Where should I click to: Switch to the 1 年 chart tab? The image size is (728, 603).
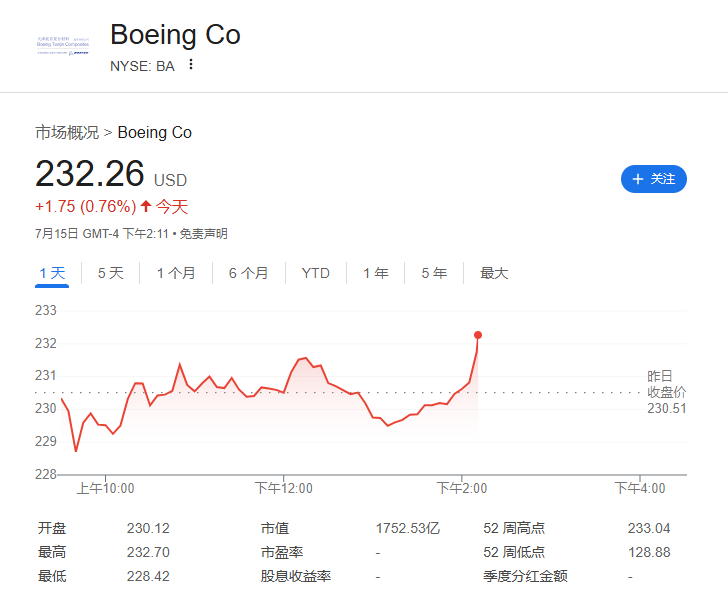coord(376,273)
